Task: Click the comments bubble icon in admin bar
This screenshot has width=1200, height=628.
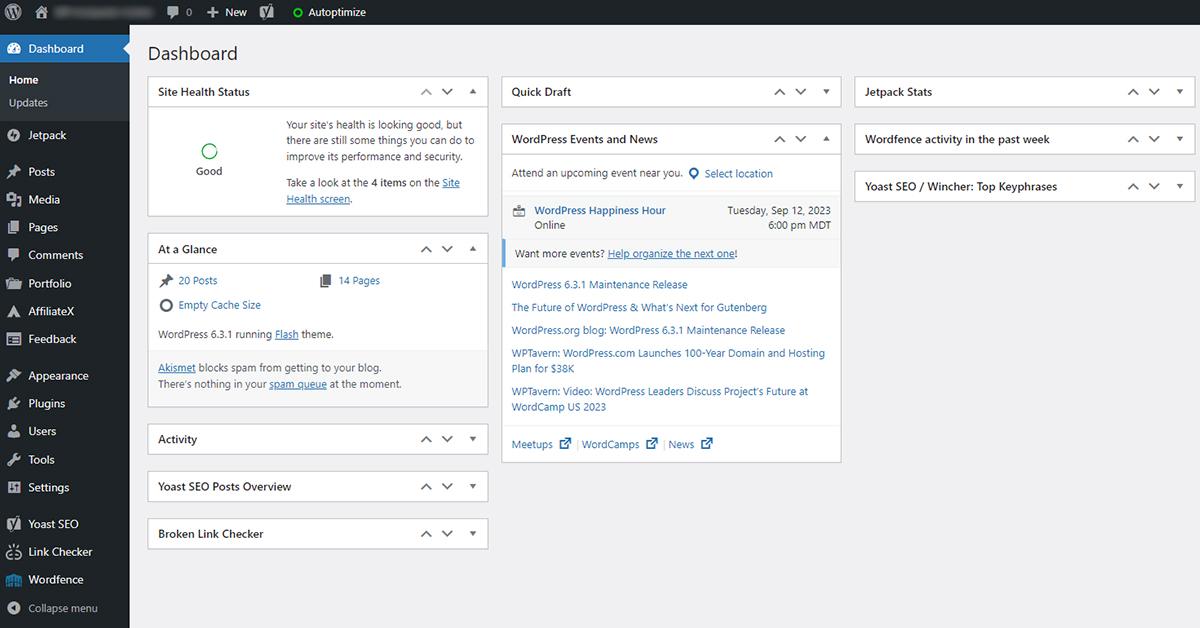Action: tap(174, 12)
